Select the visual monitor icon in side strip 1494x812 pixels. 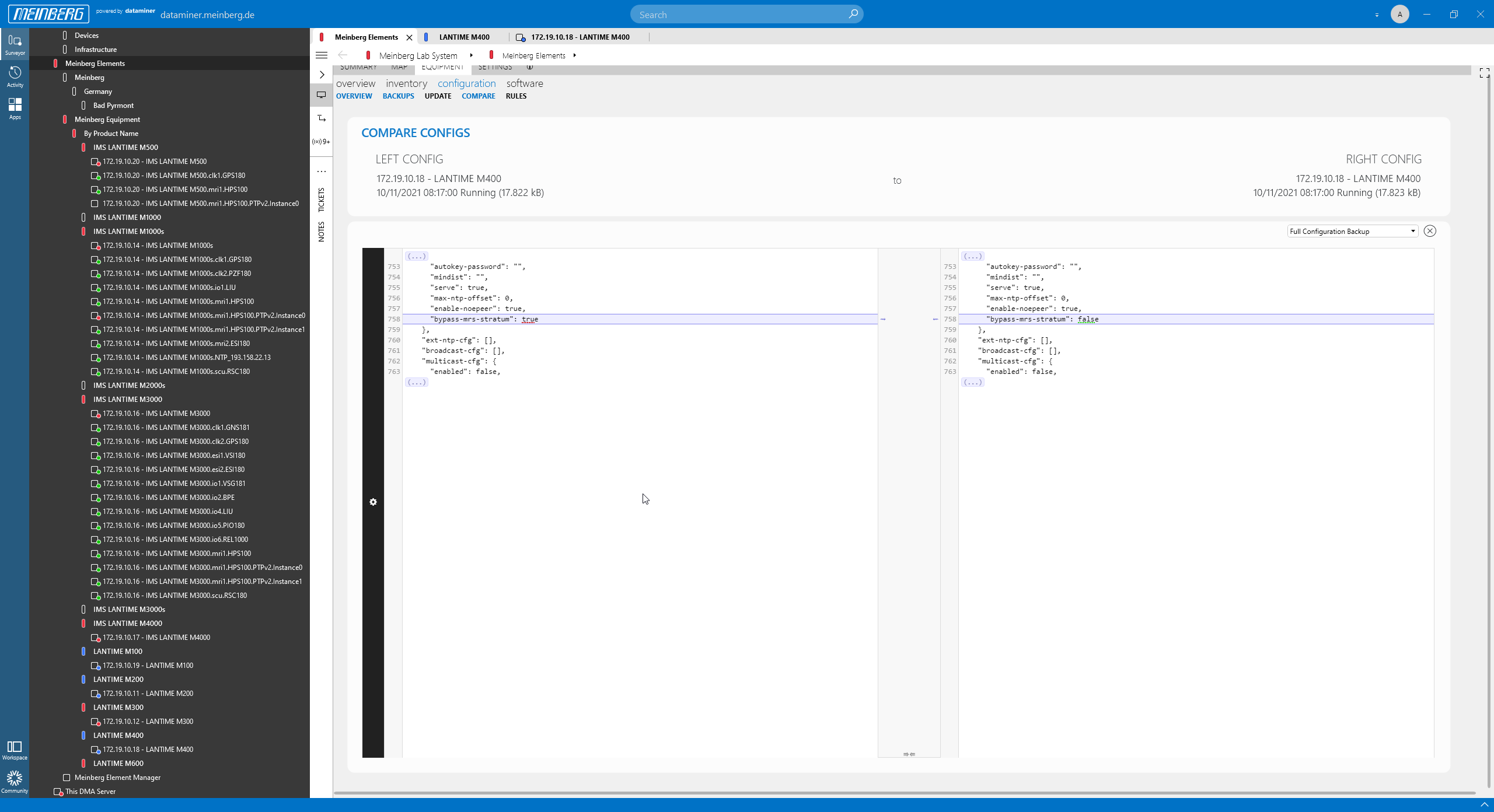tap(322, 94)
